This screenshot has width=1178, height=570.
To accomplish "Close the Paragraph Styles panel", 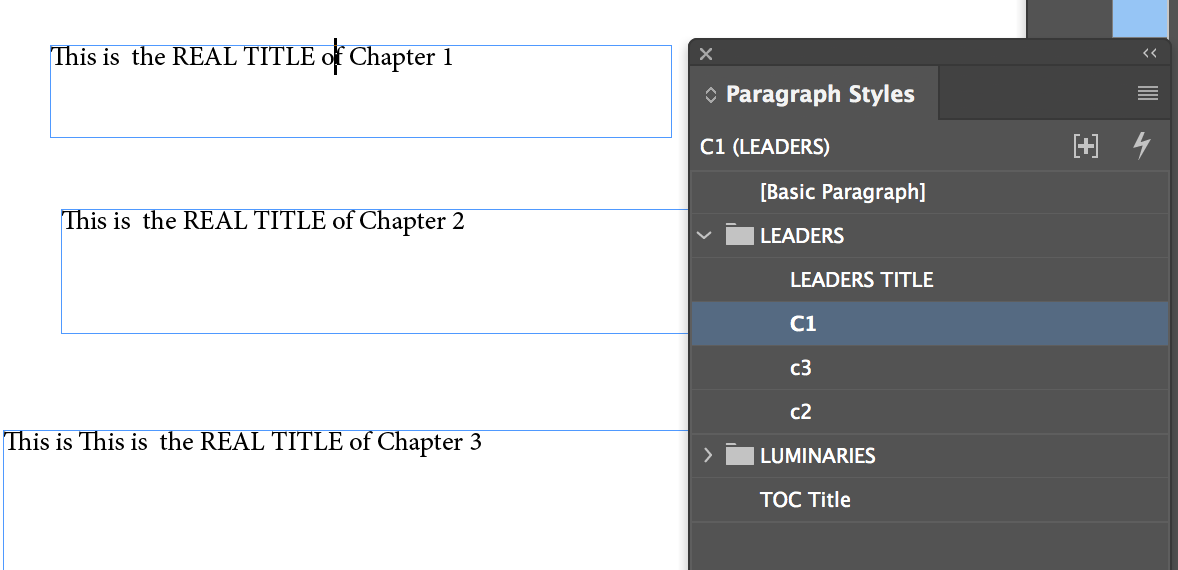I will [706, 54].
